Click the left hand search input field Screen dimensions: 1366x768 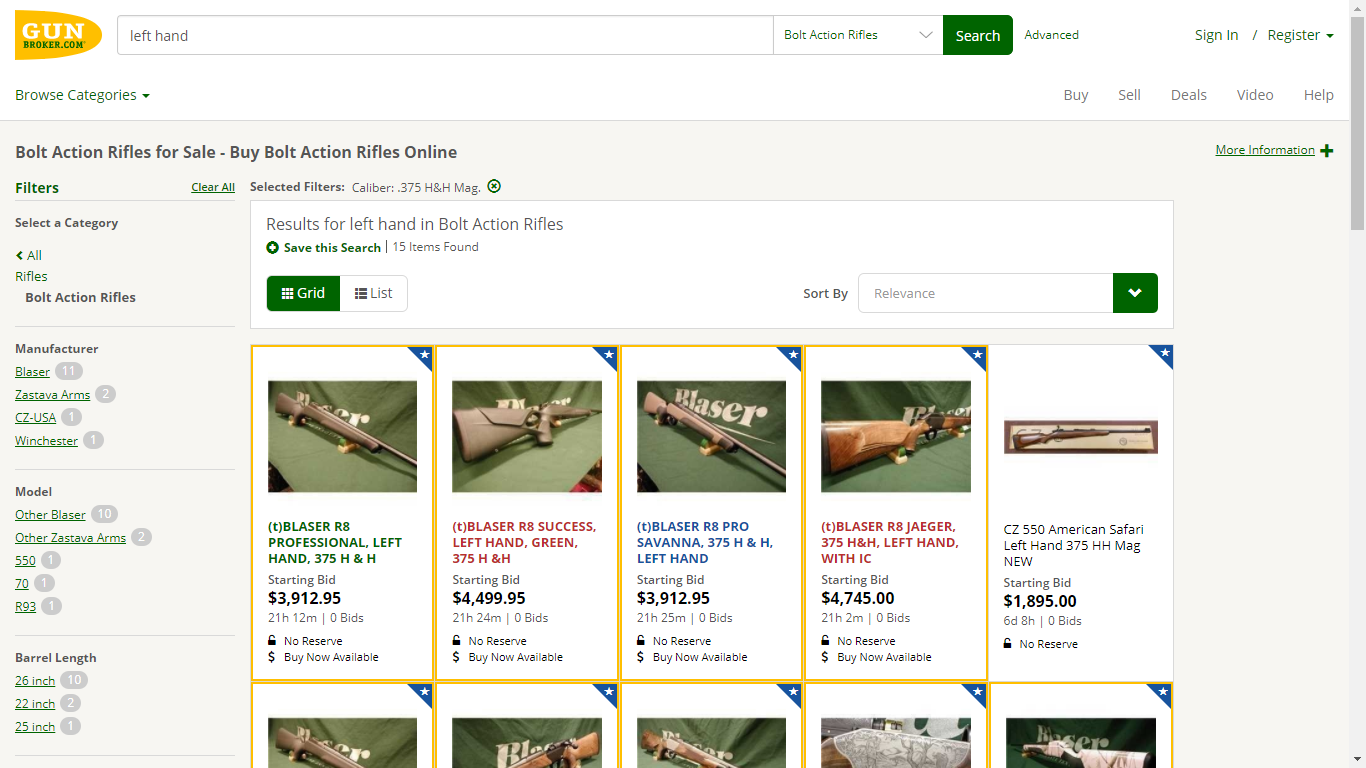[x=445, y=35]
